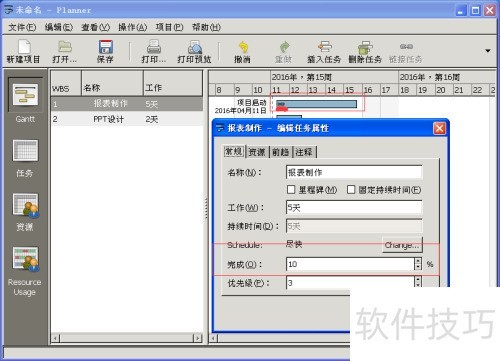Click the WBS column header

click(x=66, y=84)
